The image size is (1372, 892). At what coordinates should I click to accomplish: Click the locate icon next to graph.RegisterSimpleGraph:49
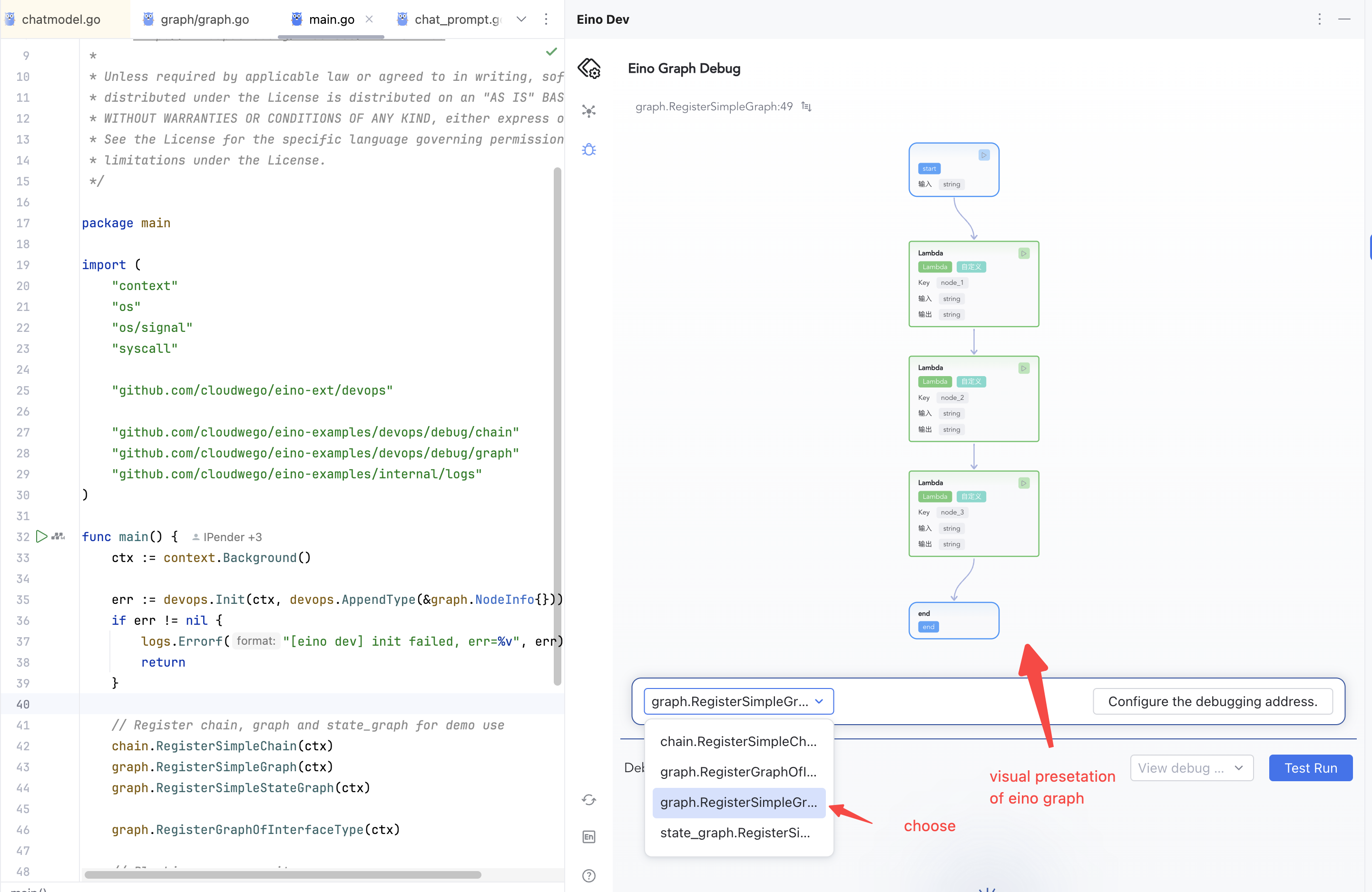point(806,107)
